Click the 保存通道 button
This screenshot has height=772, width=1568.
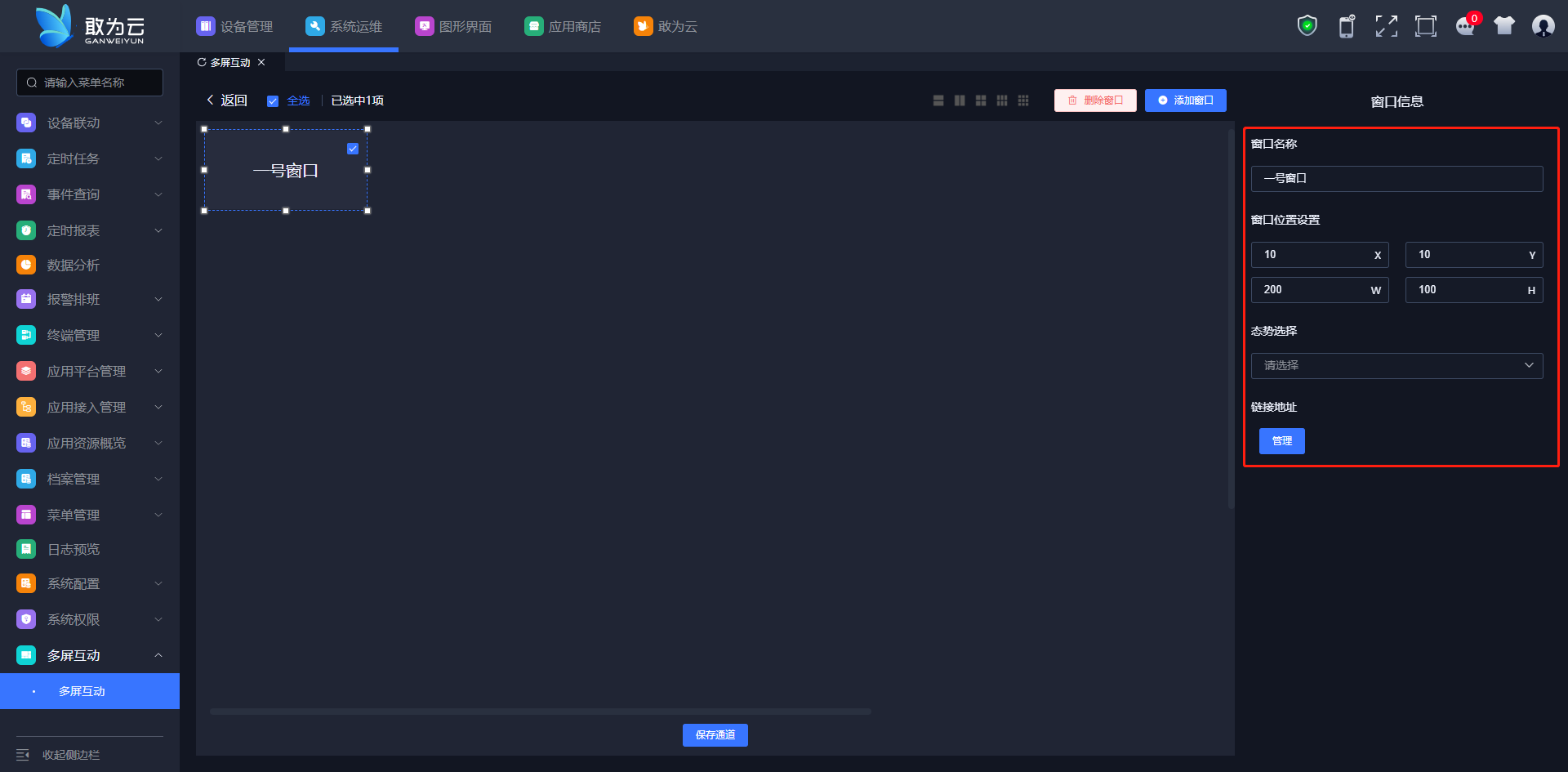click(715, 735)
